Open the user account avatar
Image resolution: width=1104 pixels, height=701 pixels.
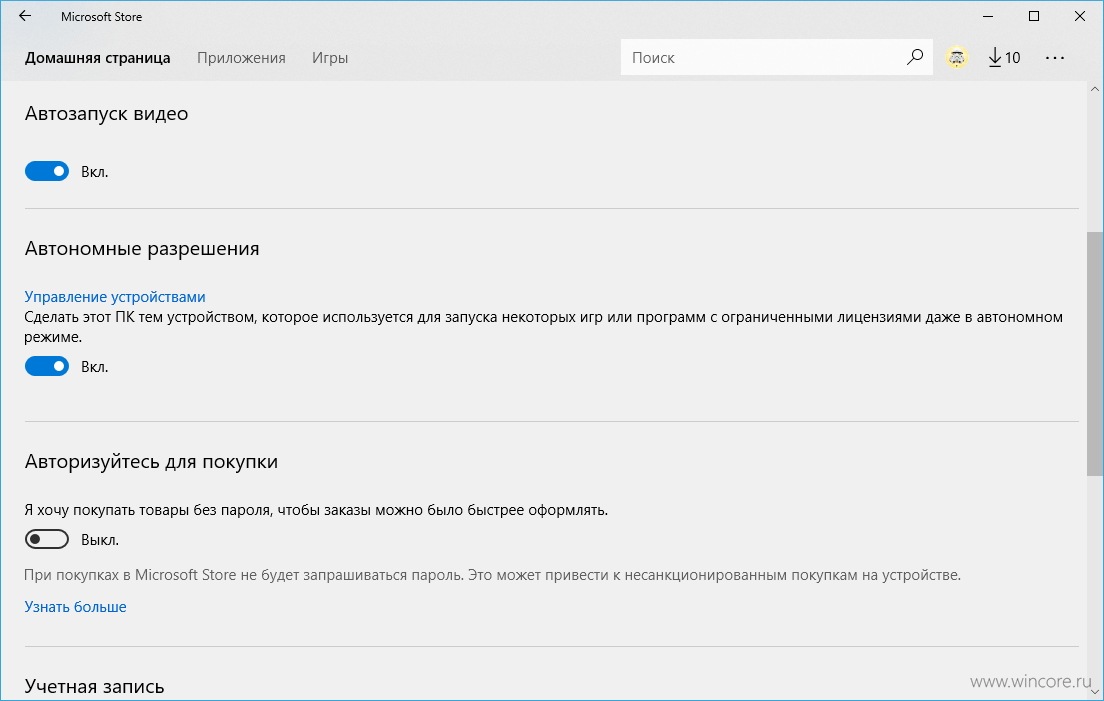pos(956,58)
